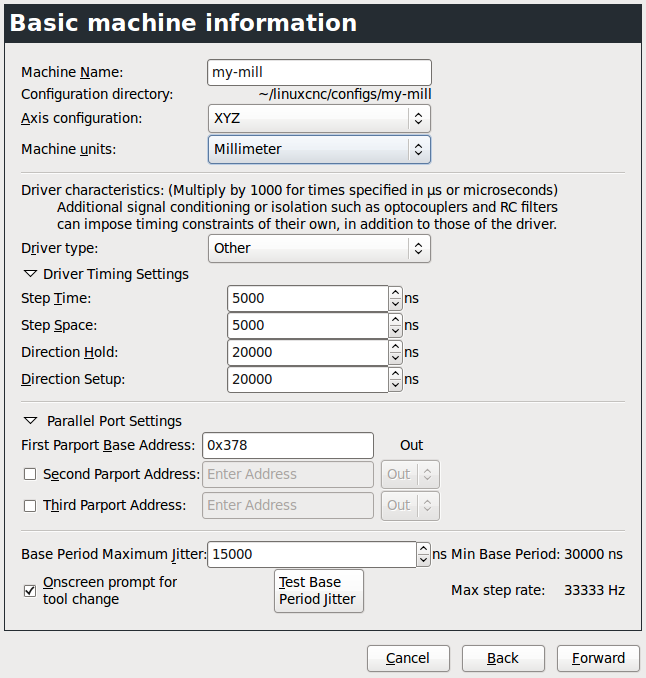Decrease the Step Space spinner value
This screenshot has height=678, width=646.
tap(395, 332)
